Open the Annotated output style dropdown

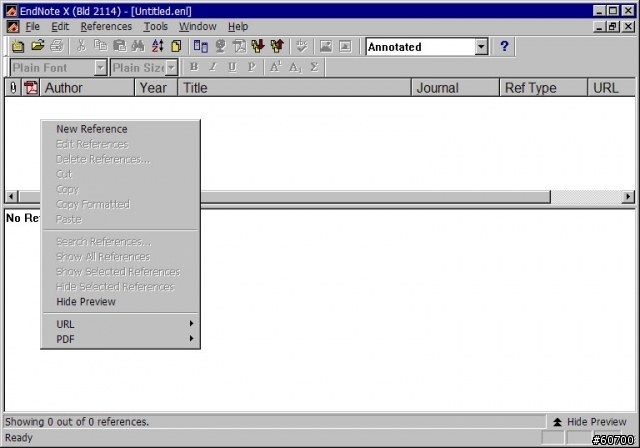(481, 47)
